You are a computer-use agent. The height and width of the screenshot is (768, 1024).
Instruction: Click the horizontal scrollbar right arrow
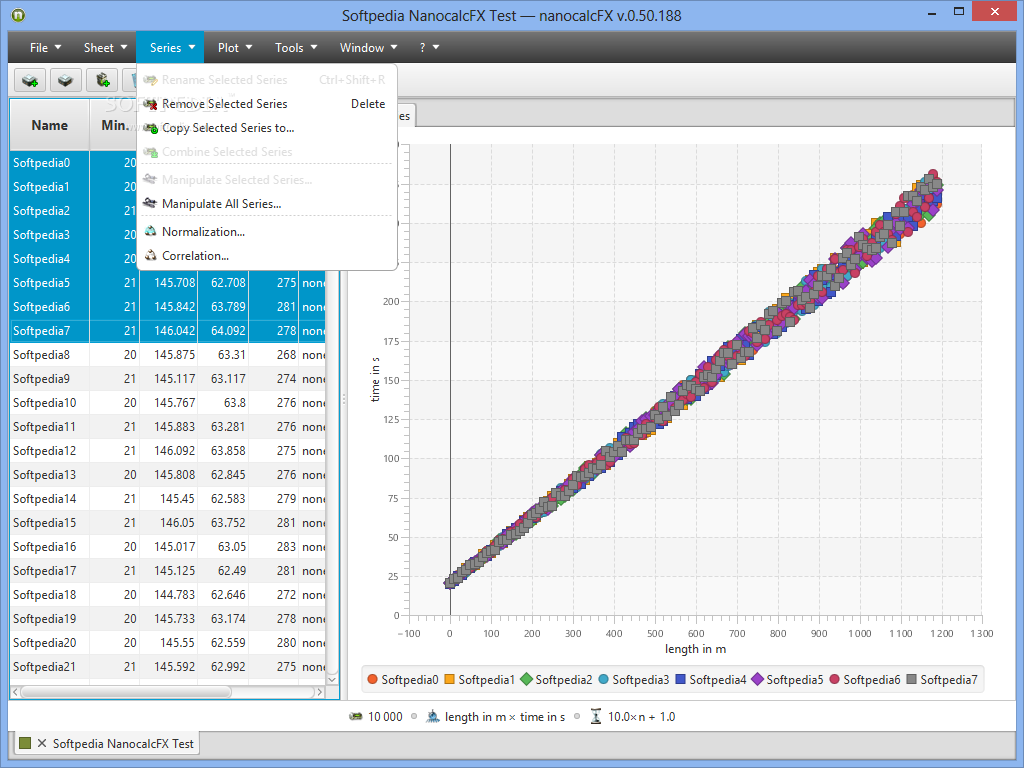click(x=319, y=692)
